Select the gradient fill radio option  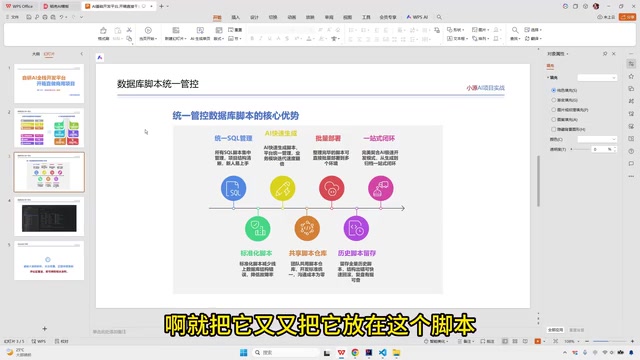pyautogui.click(x=553, y=100)
